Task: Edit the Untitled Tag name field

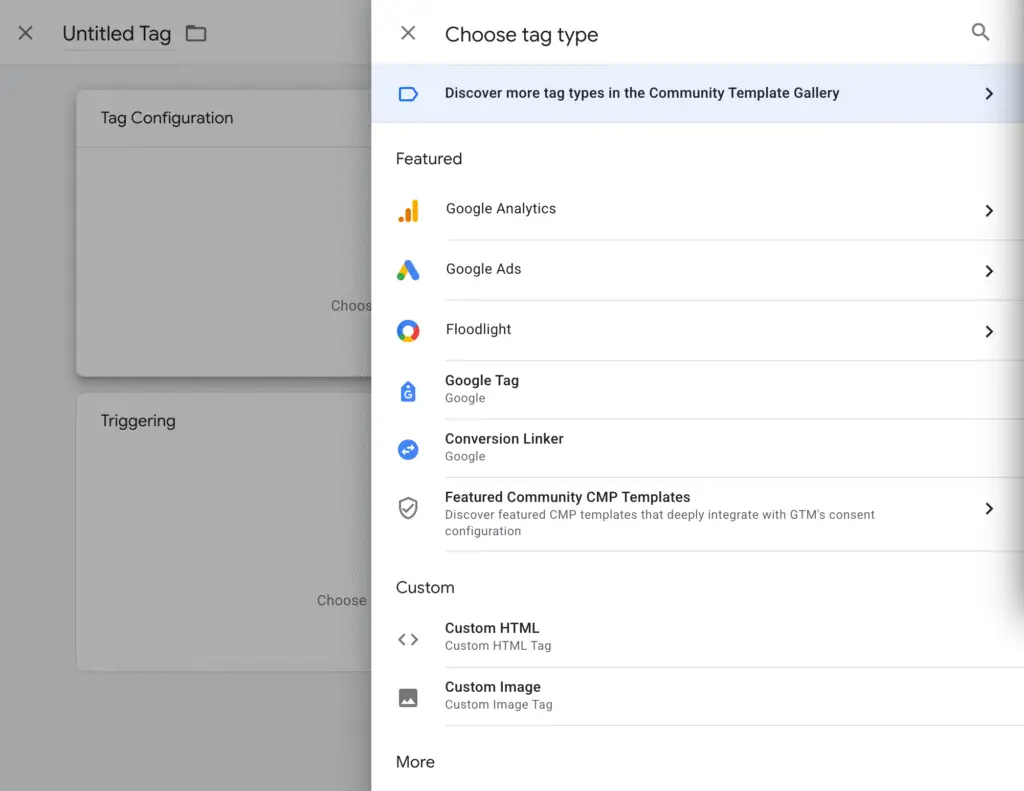Action: 116,34
